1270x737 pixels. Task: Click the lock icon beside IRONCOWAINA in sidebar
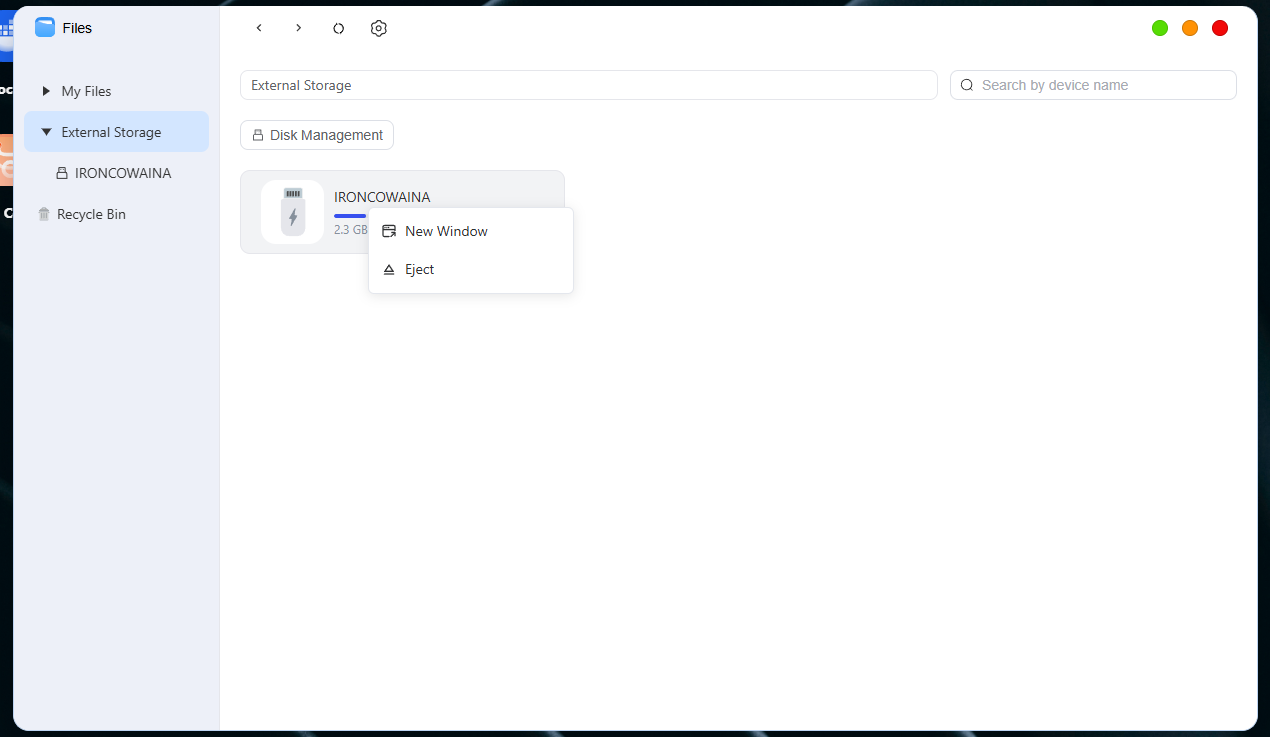coord(62,173)
